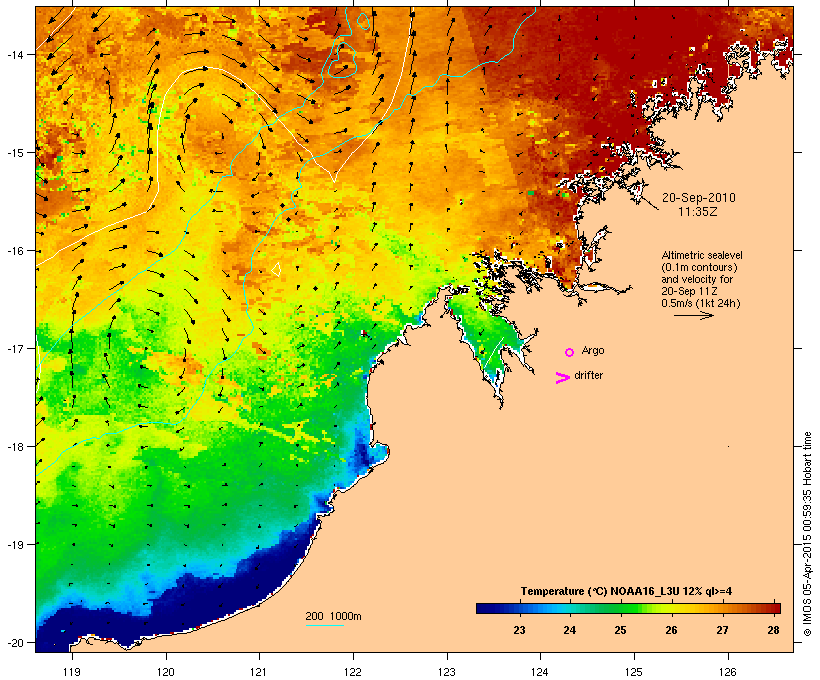Click the '0.5m/s (1kt 24h)' caption

point(701,303)
